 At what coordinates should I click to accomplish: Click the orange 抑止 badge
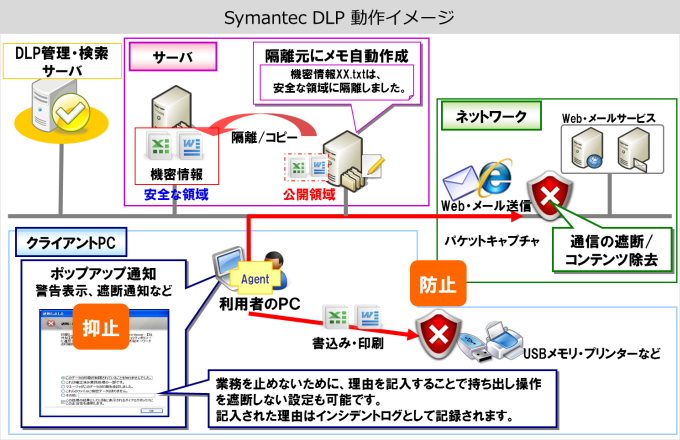(101, 327)
